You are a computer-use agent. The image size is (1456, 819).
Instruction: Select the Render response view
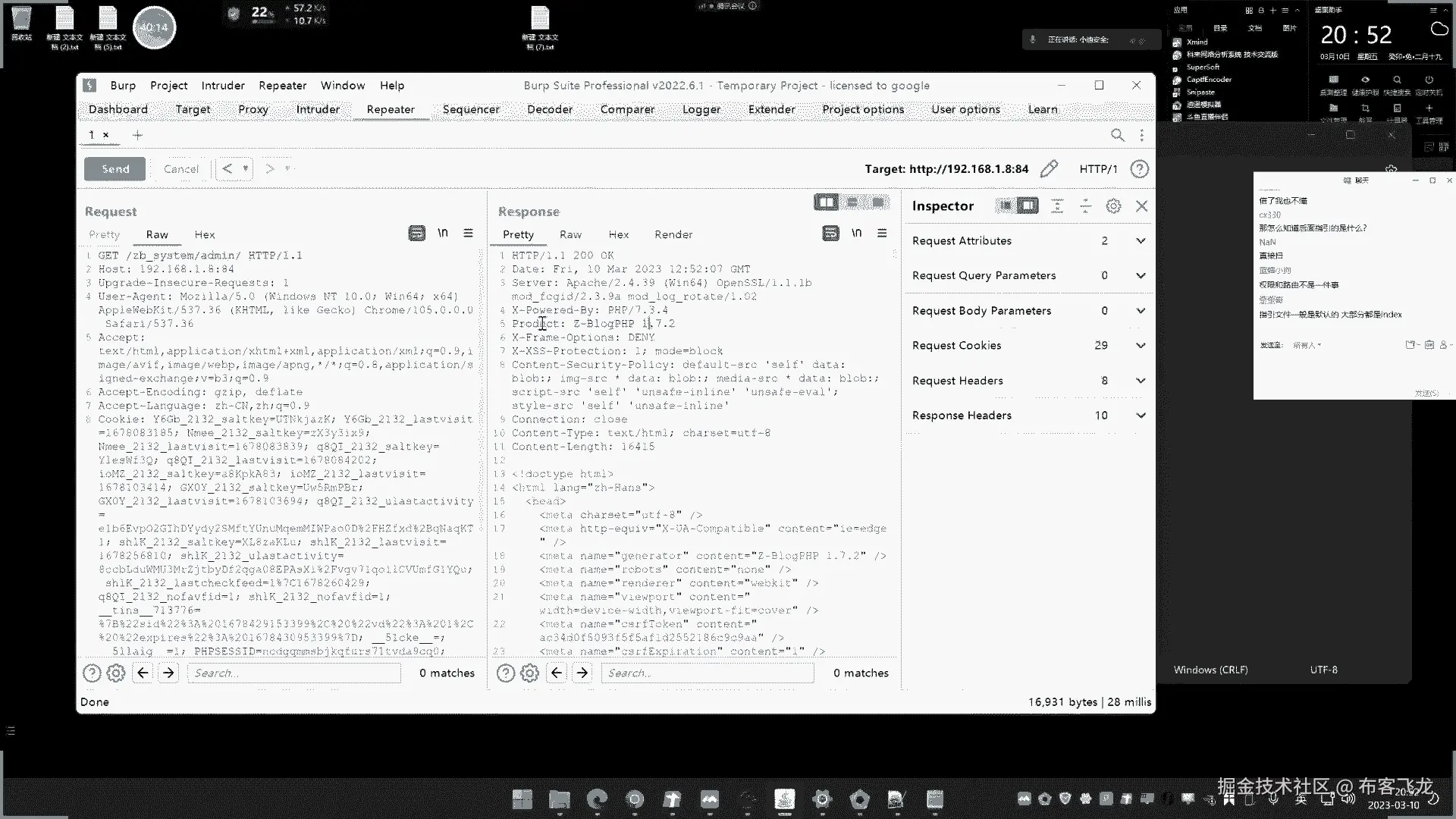(673, 234)
